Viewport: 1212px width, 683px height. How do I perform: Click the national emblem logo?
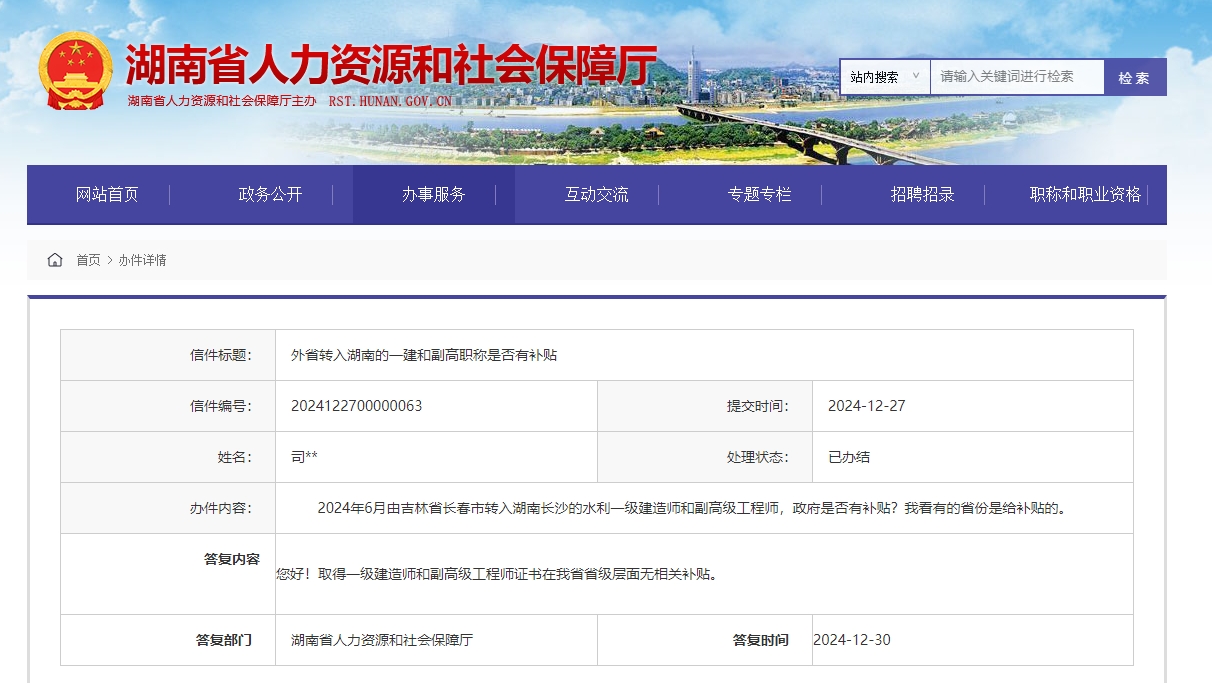click(76, 70)
